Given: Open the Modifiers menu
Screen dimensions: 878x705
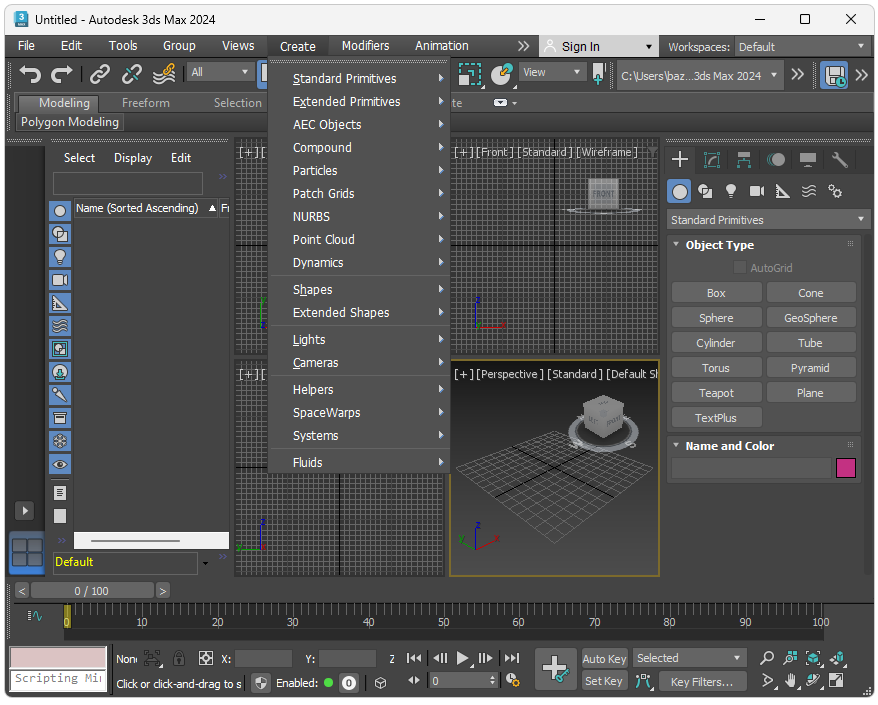Looking at the screenshot, I should pos(365,45).
